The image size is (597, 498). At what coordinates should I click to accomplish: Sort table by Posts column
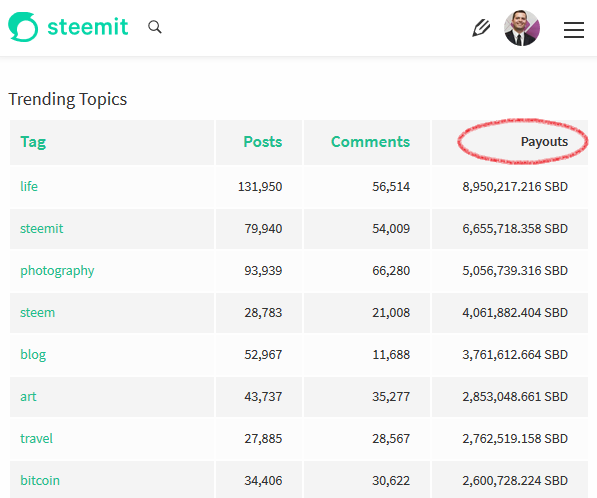[263, 142]
